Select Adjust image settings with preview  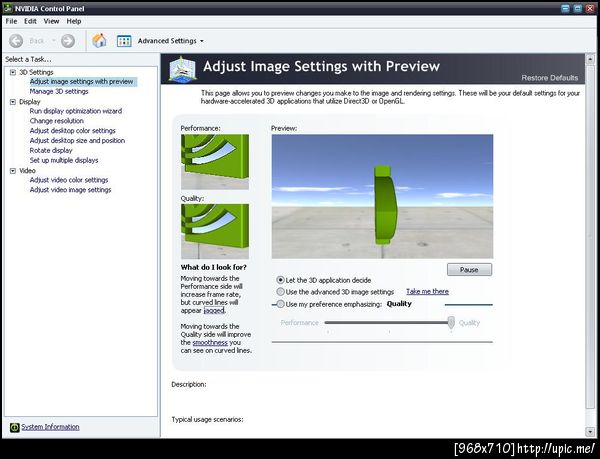click(x=82, y=81)
